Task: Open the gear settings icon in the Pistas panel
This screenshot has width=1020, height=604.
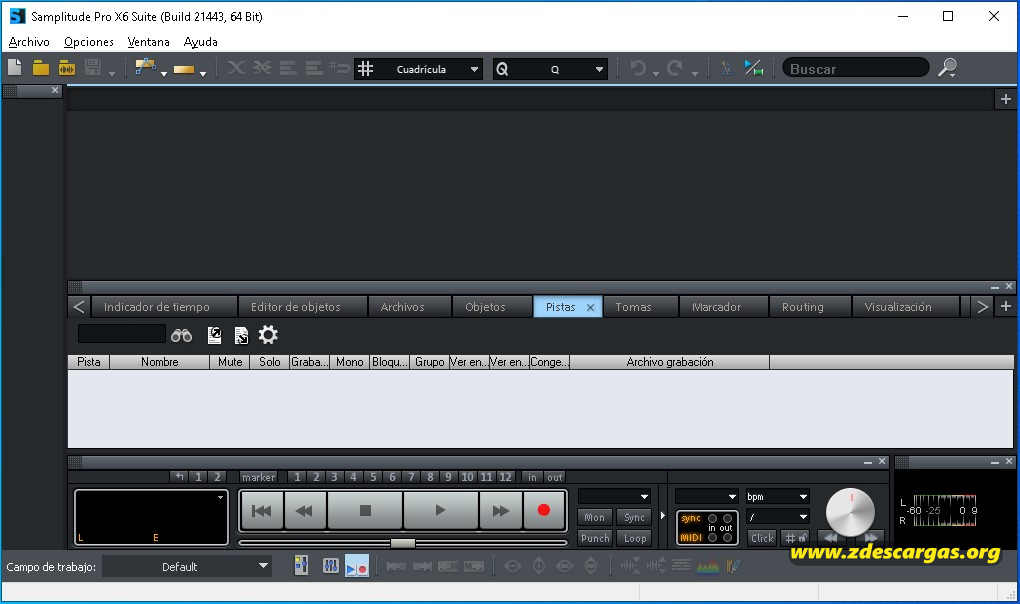Action: [x=268, y=335]
